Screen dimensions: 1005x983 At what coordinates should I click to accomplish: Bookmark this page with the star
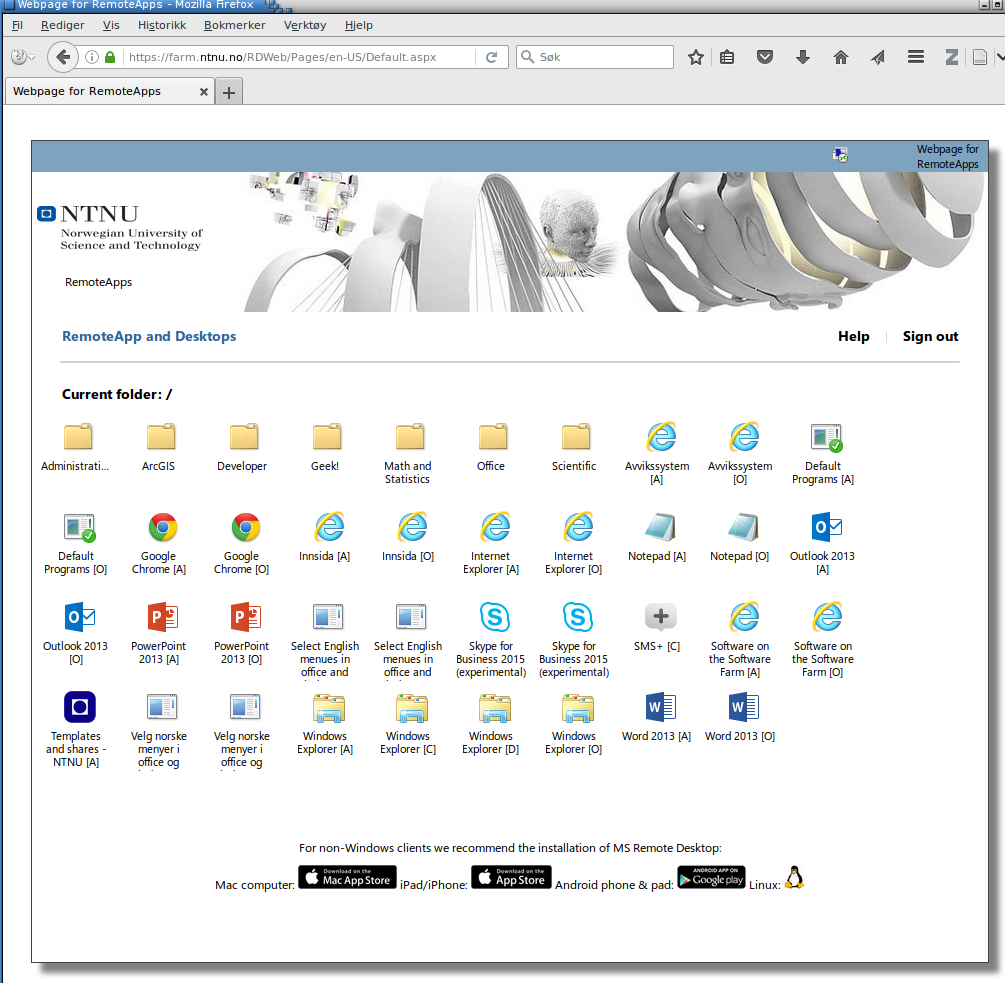pyautogui.click(x=696, y=57)
